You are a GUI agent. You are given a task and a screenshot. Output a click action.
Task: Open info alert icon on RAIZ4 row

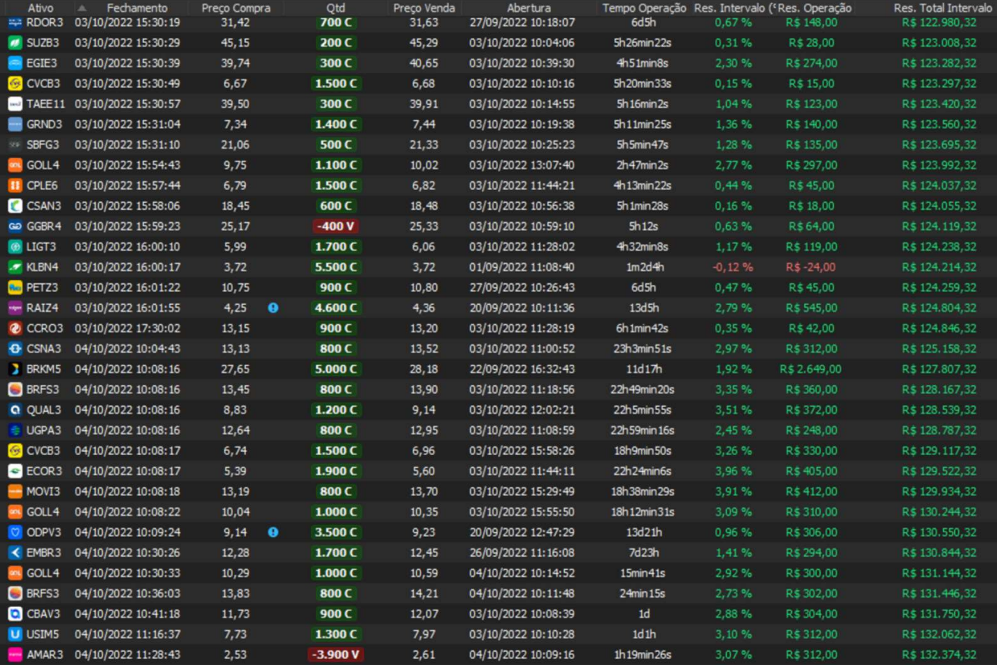(273, 308)
